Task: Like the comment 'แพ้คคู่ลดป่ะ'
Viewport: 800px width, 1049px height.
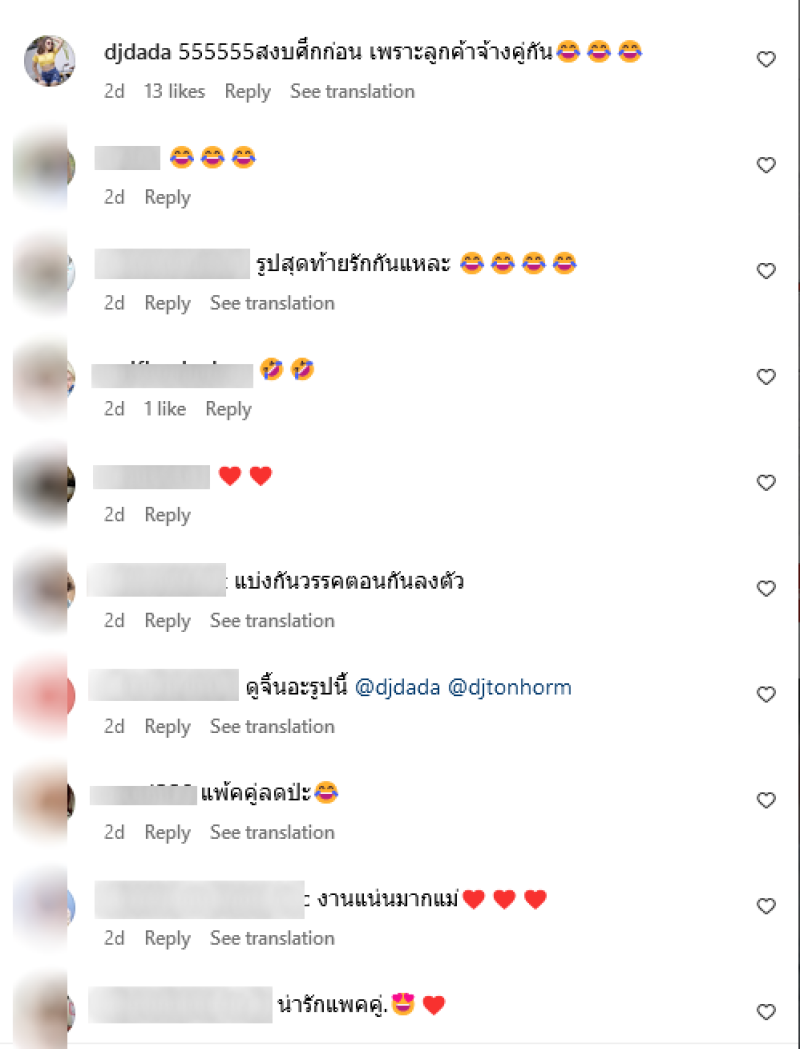Action: coord(766,800)
